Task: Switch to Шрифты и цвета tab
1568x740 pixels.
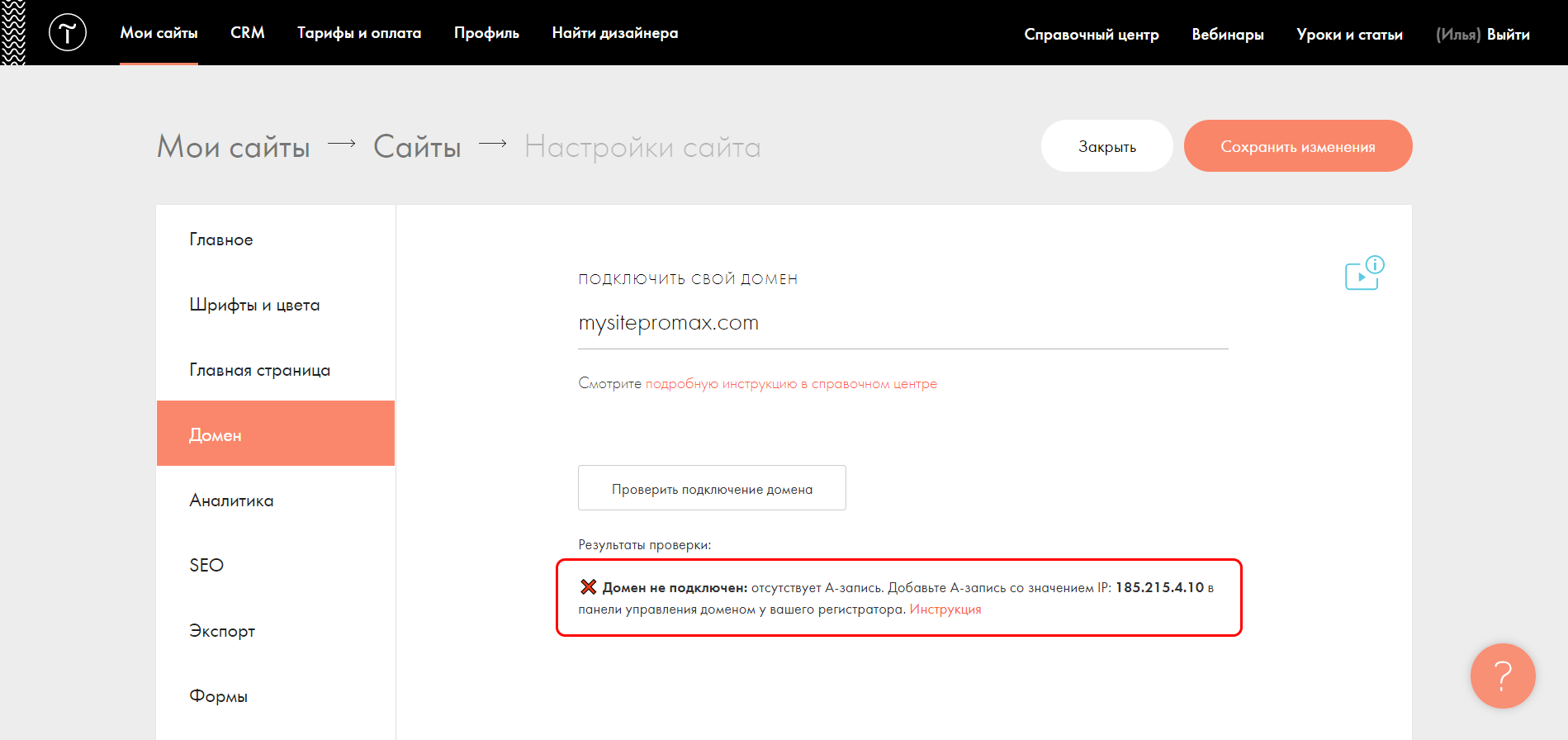Action: pyautogui.click(x=254, y=305)
